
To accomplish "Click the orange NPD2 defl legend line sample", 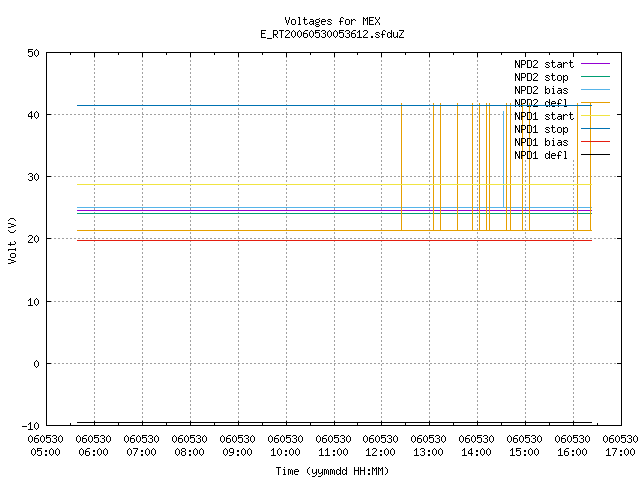I will coord(595,102).
